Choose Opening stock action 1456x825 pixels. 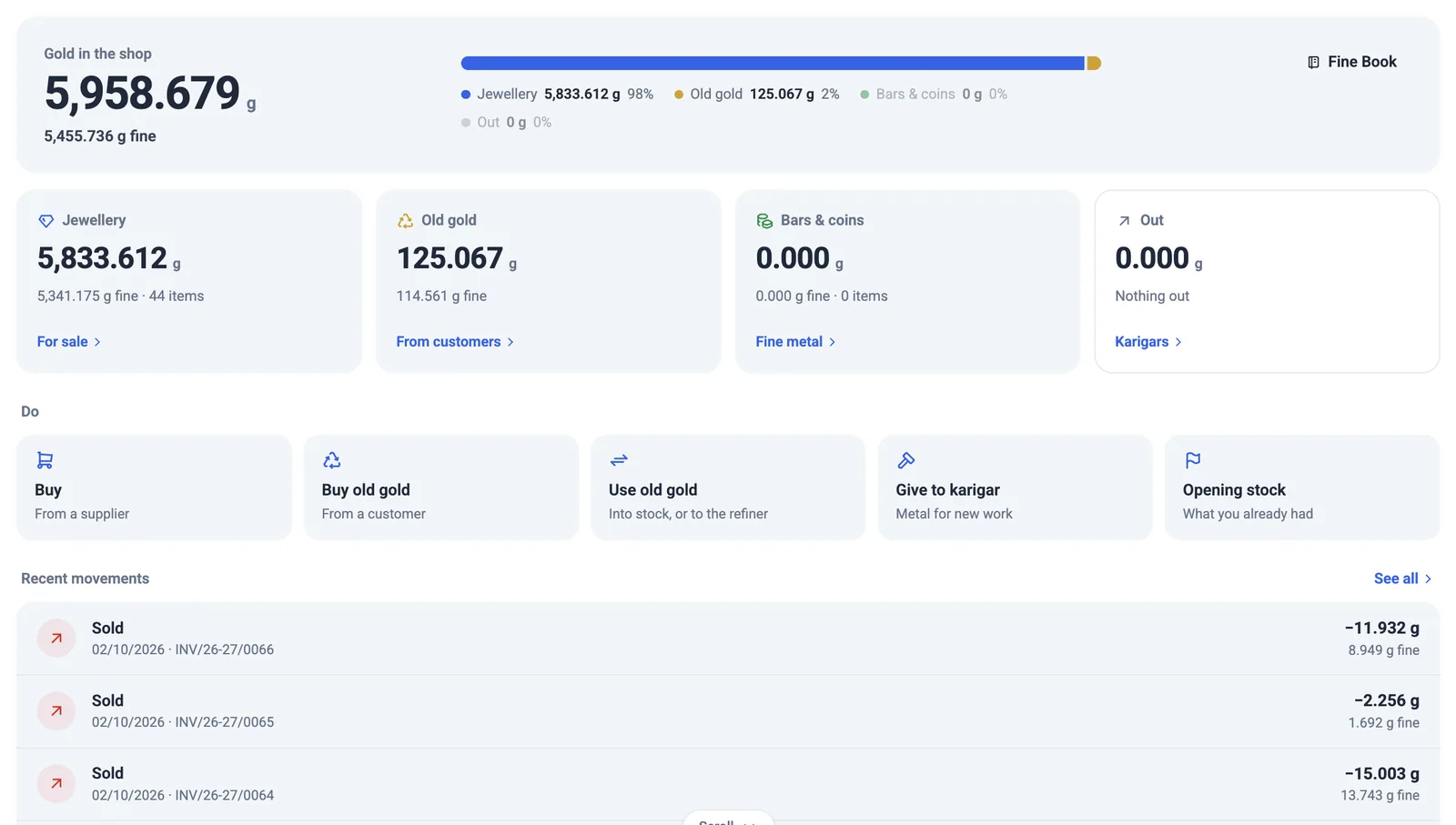tap(1302, 488)
